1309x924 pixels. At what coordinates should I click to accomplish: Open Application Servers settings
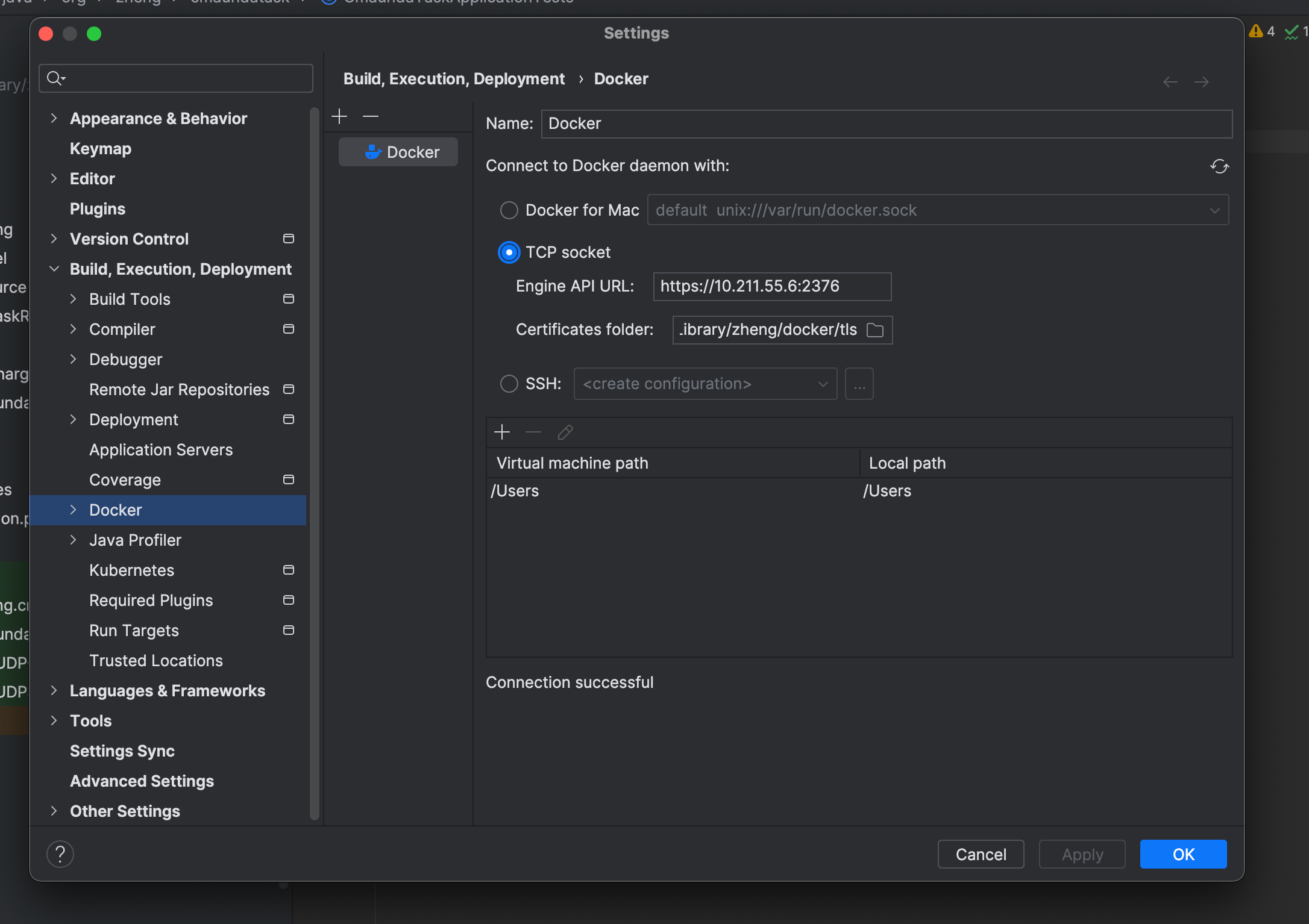161,450
